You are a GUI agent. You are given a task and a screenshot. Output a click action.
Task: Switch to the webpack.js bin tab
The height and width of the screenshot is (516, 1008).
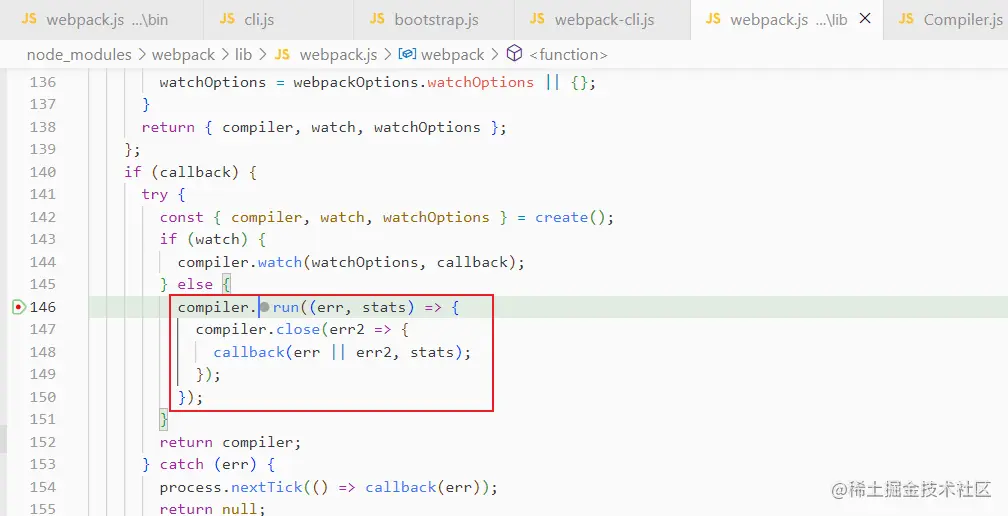click(x=102, y=20)
